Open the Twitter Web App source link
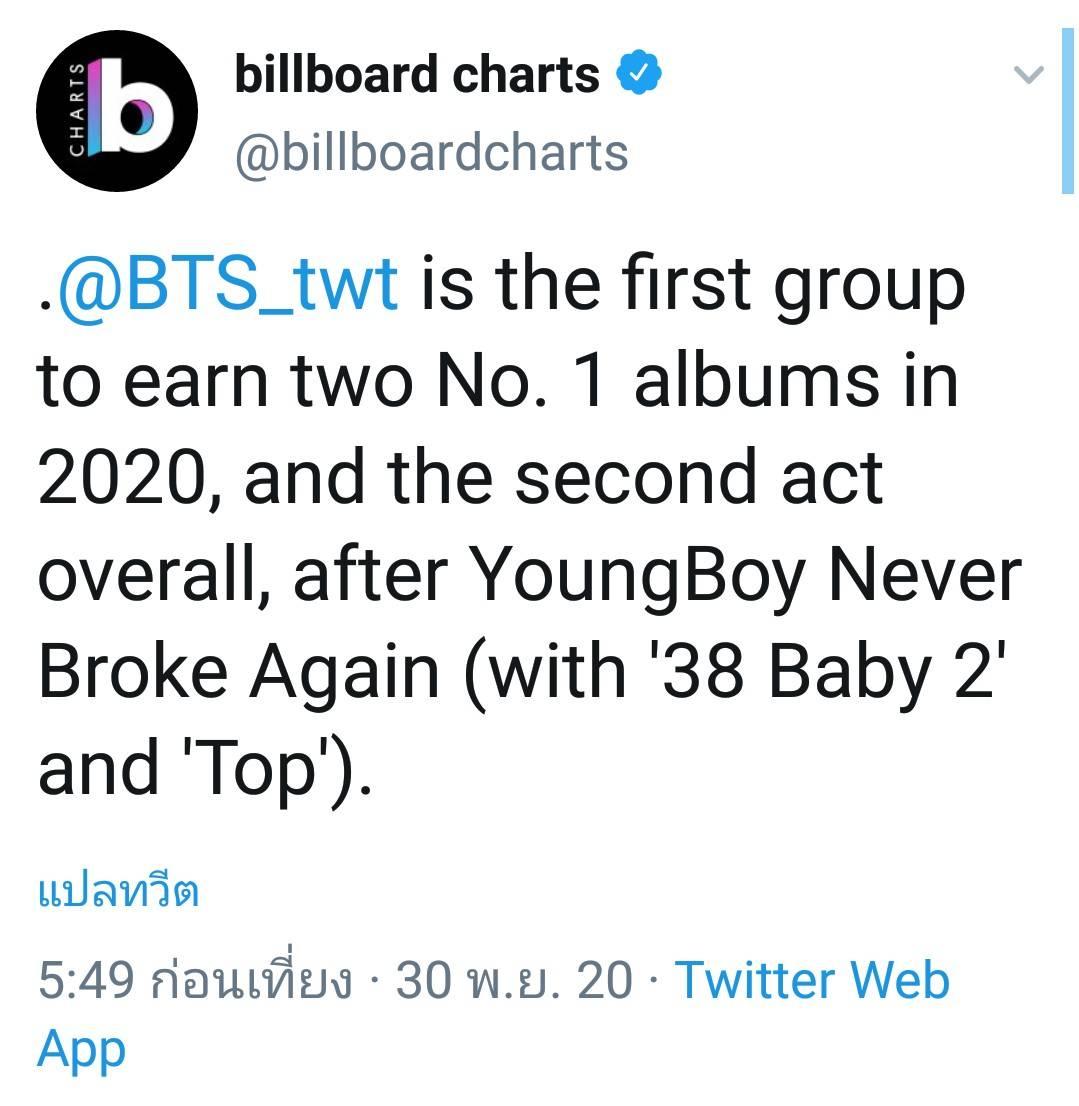Screen dimensions: 1079x1106 [x=812, y=979]
